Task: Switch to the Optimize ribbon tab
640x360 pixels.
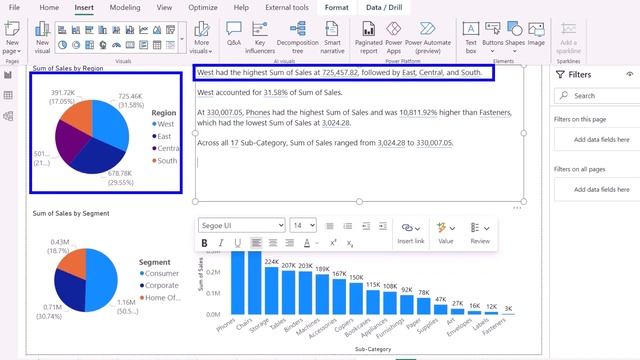Action: tap(203, 7)
